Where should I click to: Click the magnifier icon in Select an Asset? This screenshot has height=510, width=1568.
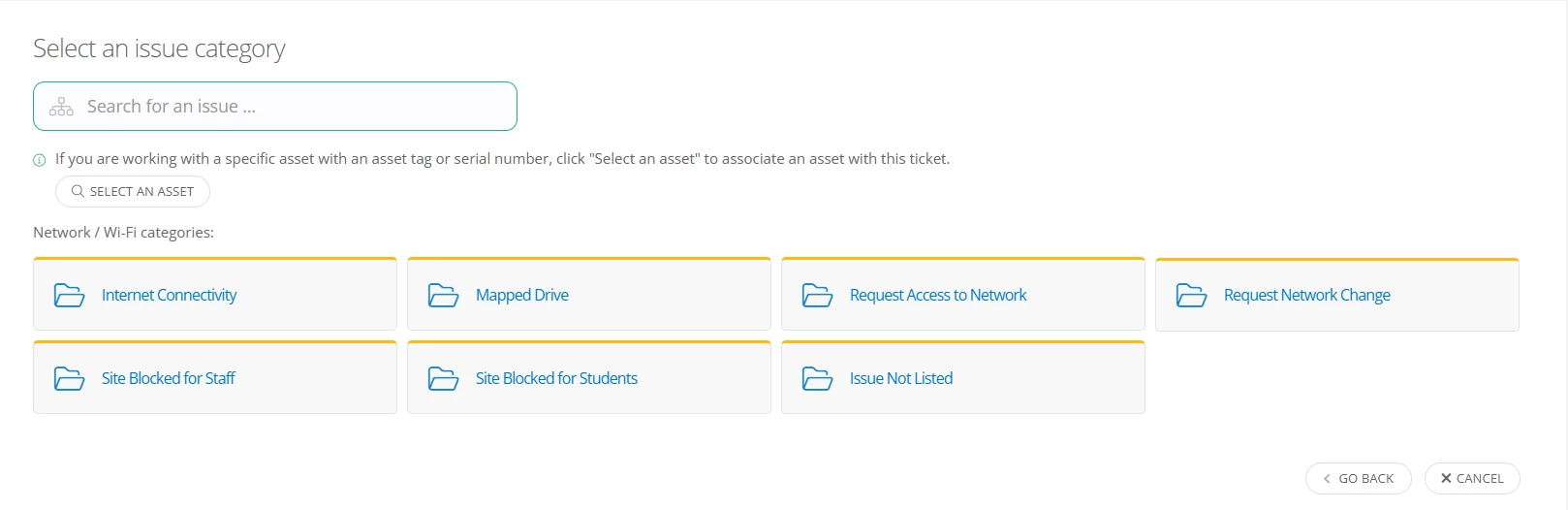78,191
